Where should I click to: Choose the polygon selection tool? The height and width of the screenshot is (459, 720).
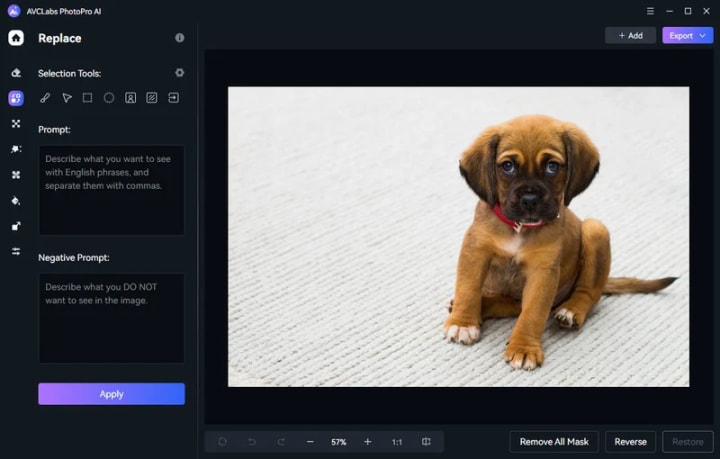[x=67, y=98]
